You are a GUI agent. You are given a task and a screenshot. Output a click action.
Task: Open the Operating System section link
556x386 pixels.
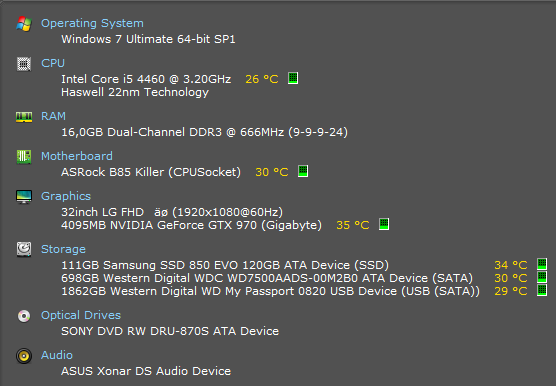pyautogui.click(x=92, y=23)
